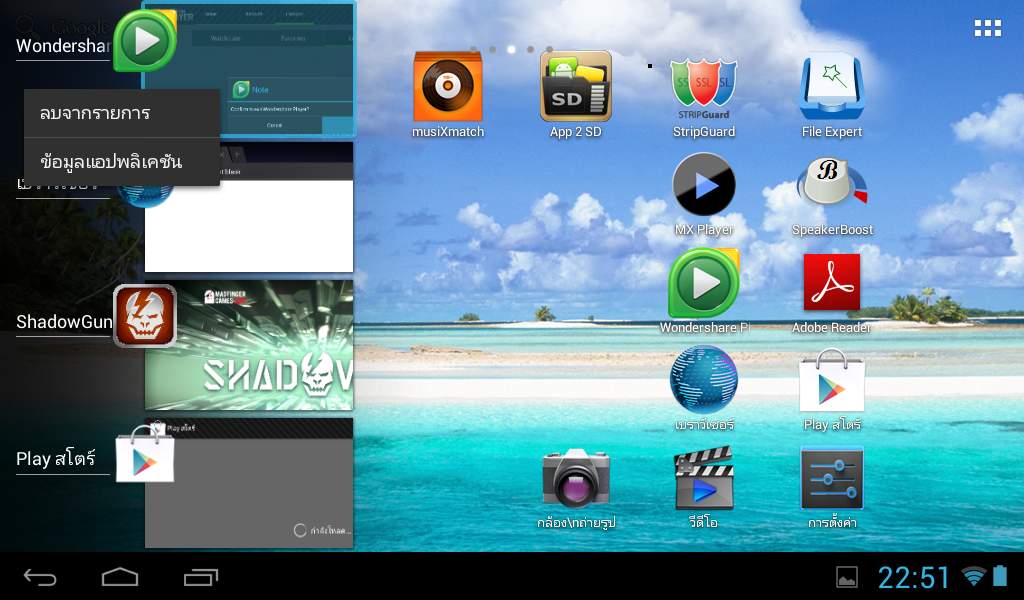1024x600 pixels.
Task: Click the 'Play สโตร์' label in recents
Action: click(56, 459)
